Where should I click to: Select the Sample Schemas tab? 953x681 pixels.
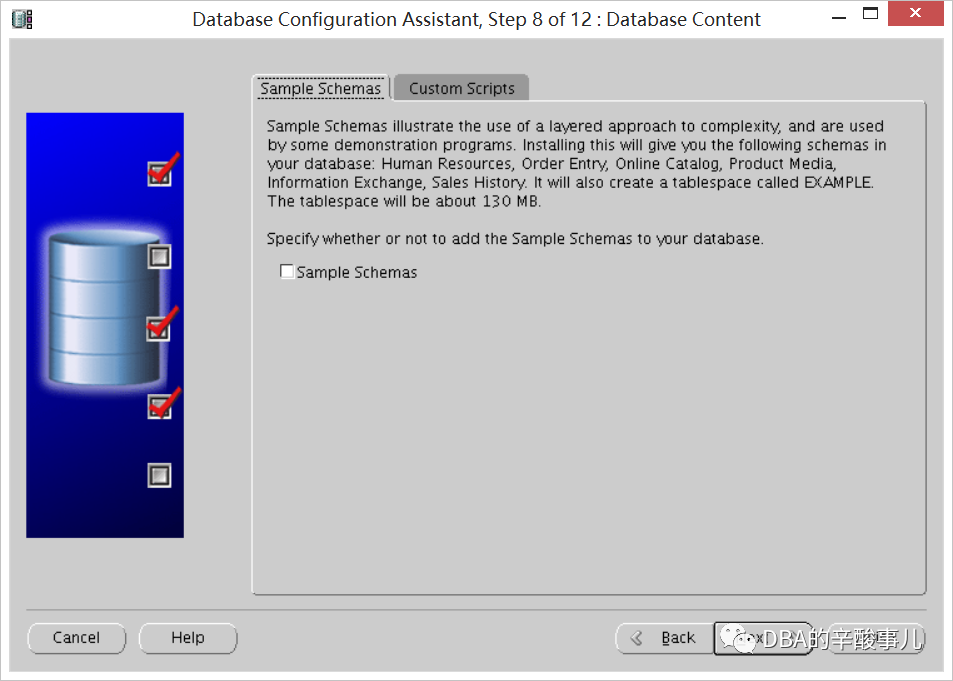[320, 88]
